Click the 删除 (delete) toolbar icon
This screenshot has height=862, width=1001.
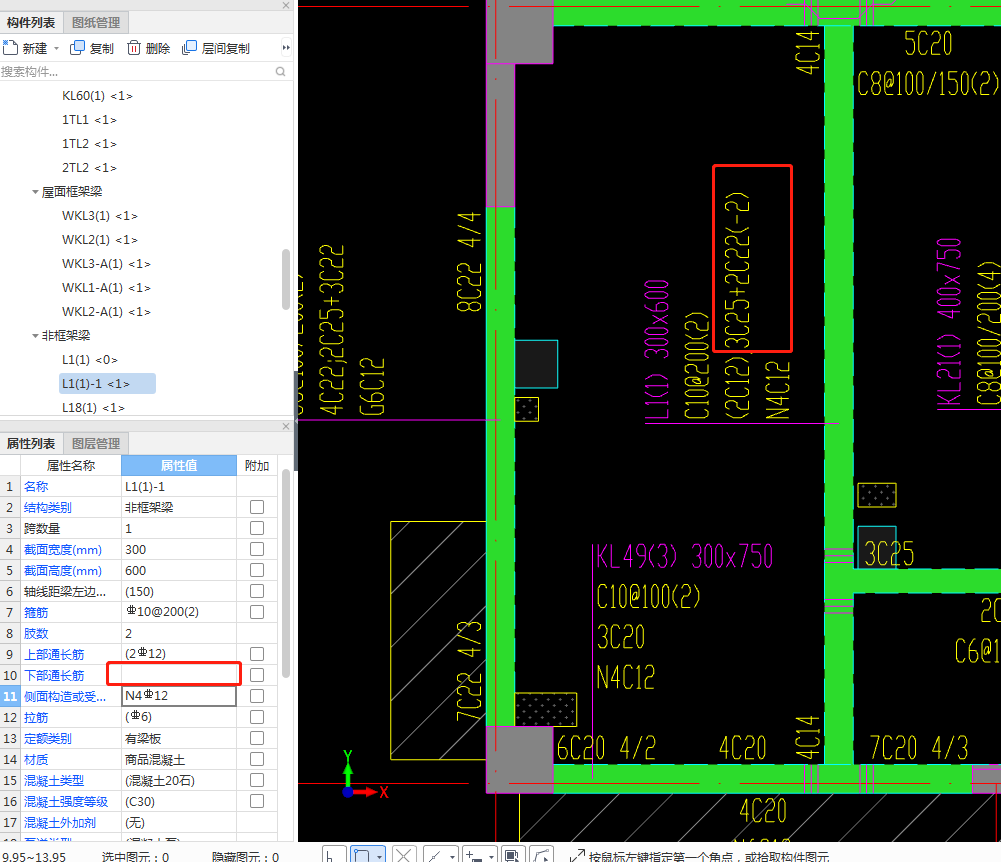[133, 48]
